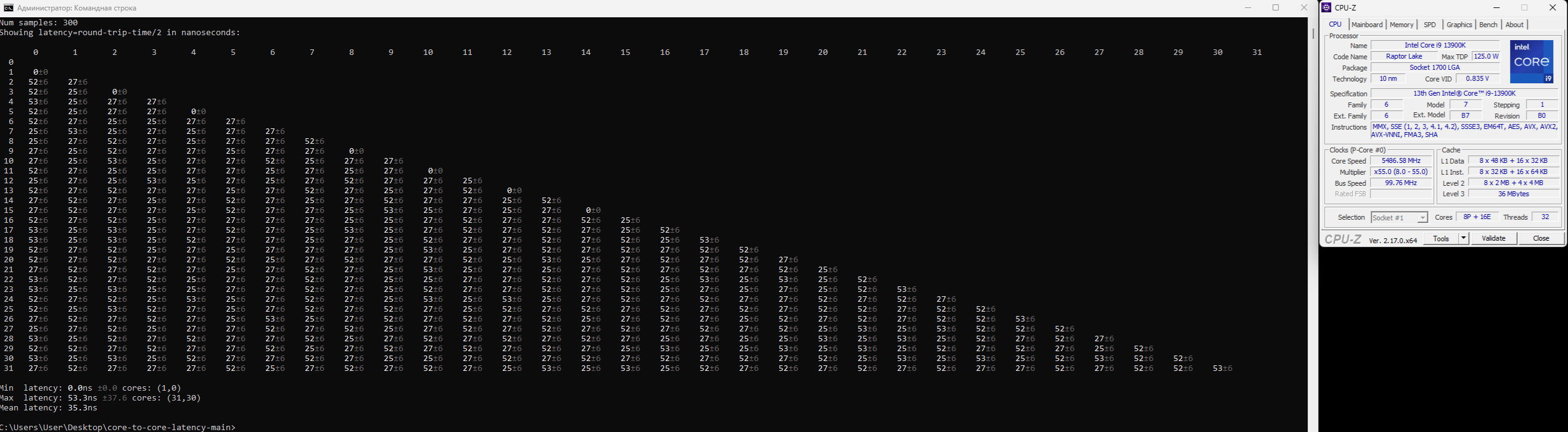
Task: Click the CPU-Z version text 2.17.0.x64
Action: click(x=1393, y=241)
